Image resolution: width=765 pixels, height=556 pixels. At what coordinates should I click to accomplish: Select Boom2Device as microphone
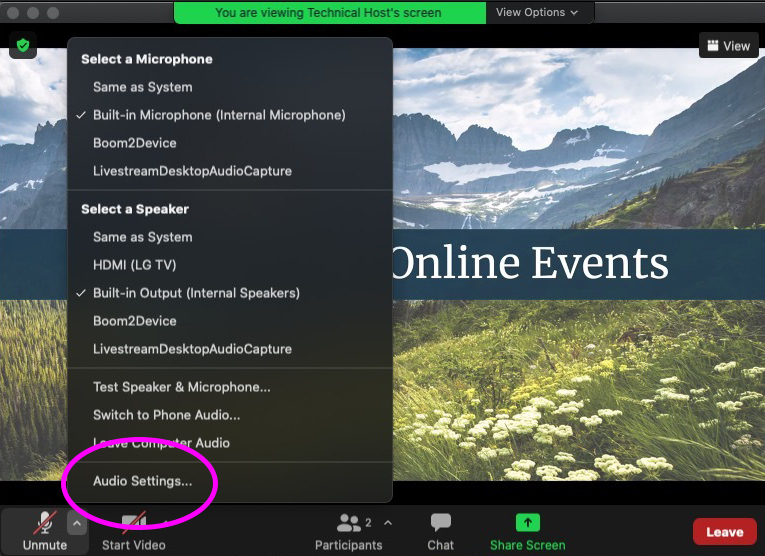click(134, 143)
